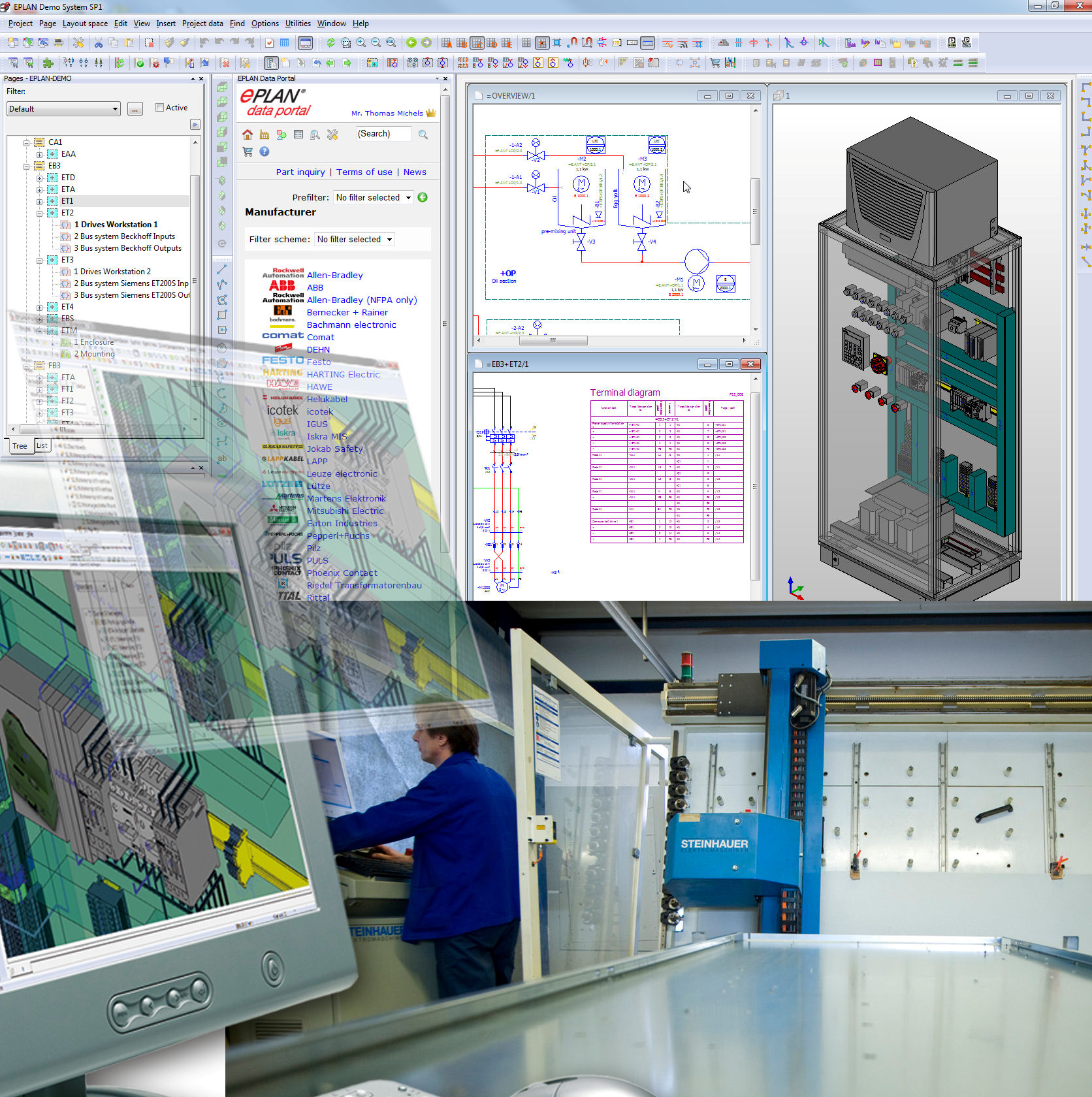This screenshot has width=1092, height=1097.
Task: Open the Project data menu
Action: (x=202, y=24)
